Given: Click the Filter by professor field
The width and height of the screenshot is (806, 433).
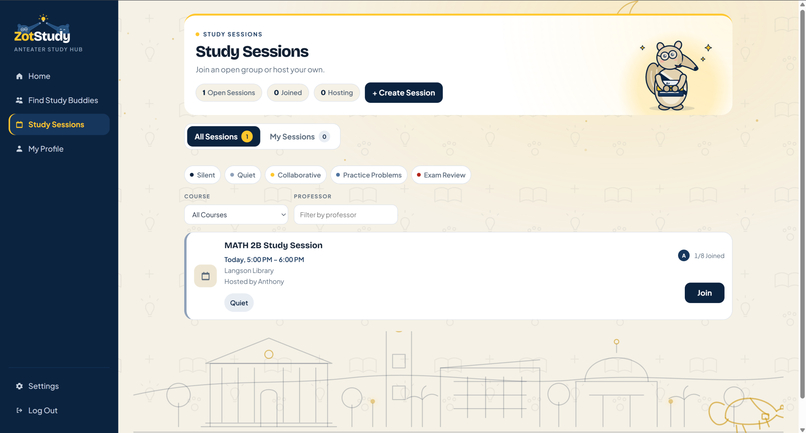Looking at the screenshot, I should coord(345,215).
